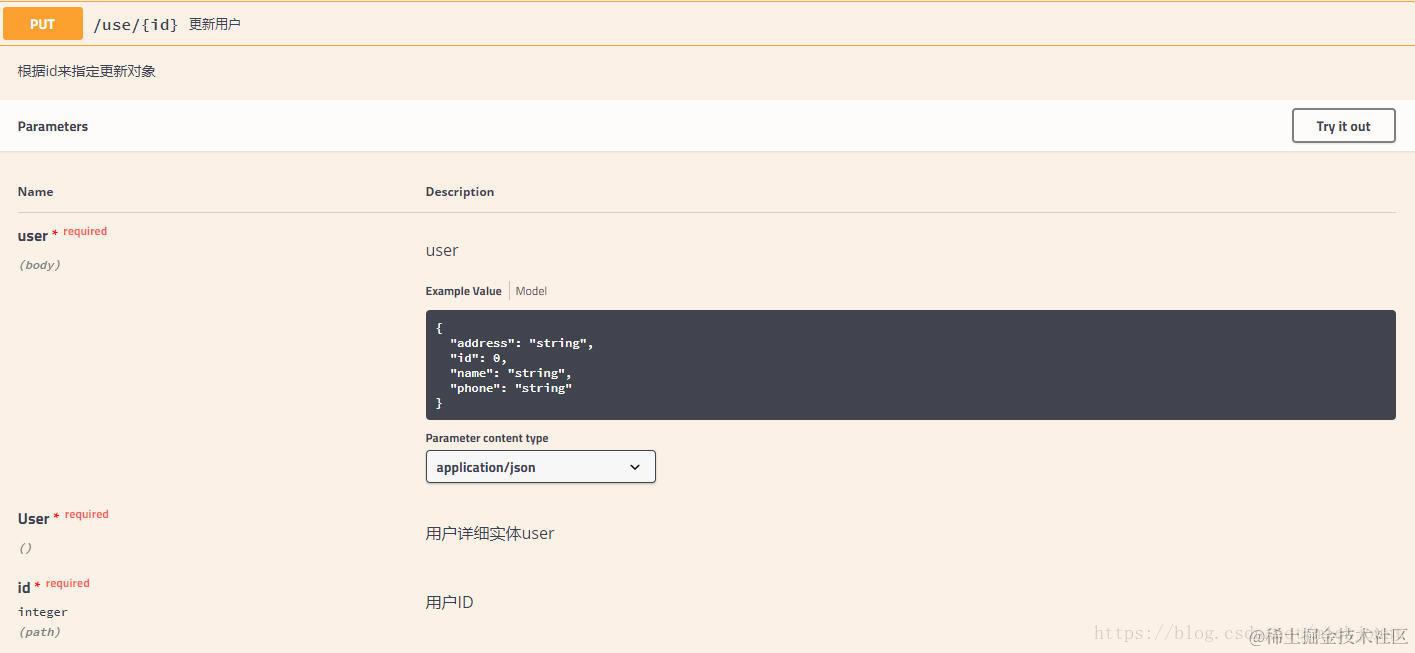The image size is (1415, 653).
Task: Click the lowercase user parameter name
Action: 33,236
